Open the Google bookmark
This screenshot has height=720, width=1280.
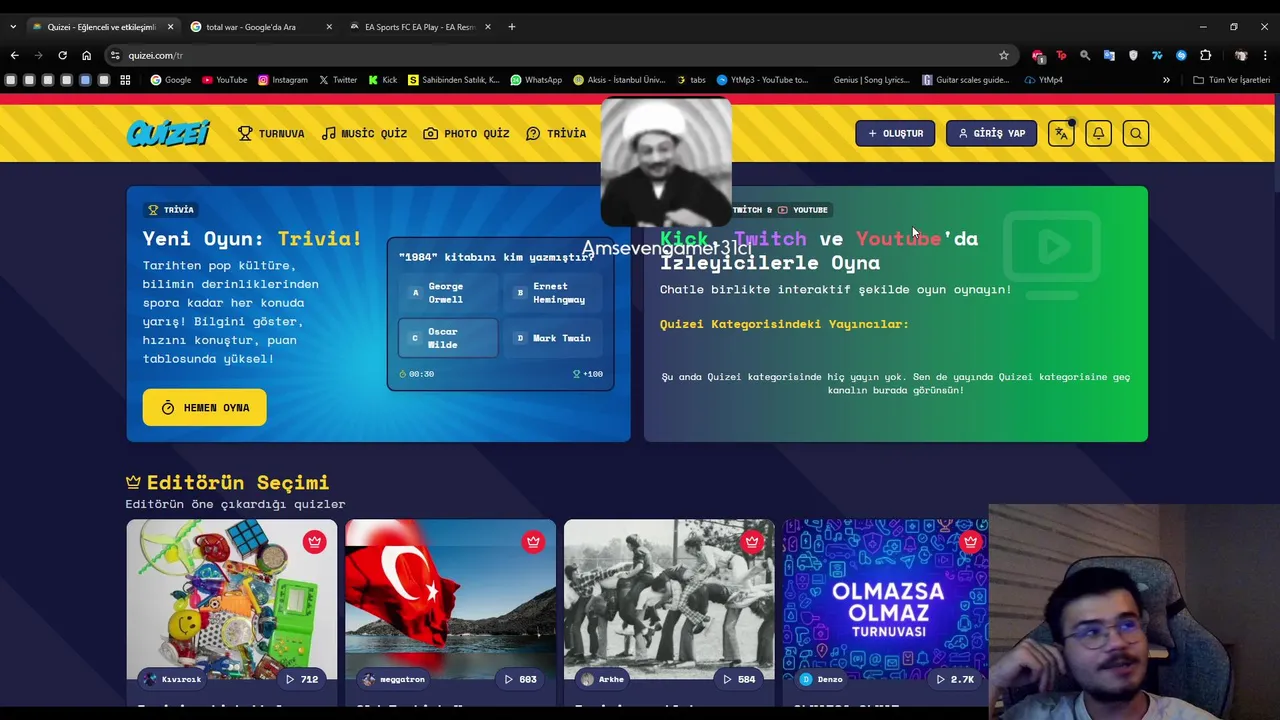pyautogui.click(x=170, y=80)
